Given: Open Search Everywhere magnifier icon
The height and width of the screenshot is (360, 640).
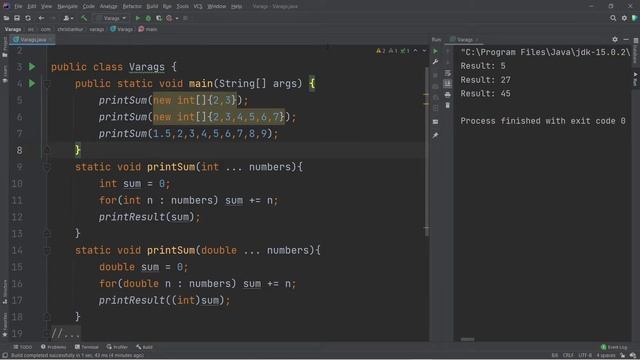Looking at the screenshot, I should coord(613,18).
